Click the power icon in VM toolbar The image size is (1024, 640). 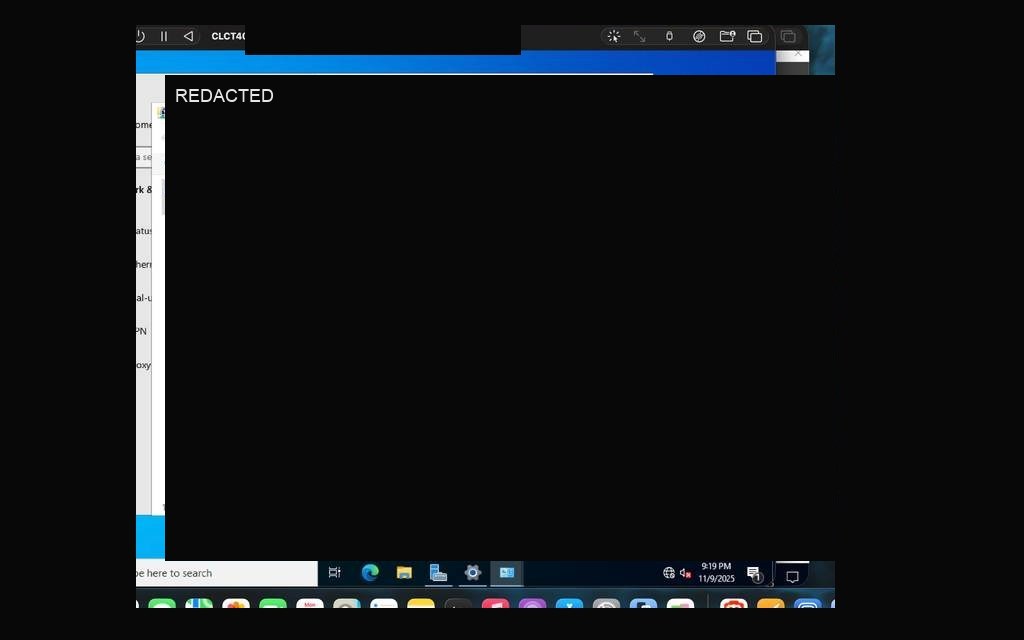click(140, 37)
